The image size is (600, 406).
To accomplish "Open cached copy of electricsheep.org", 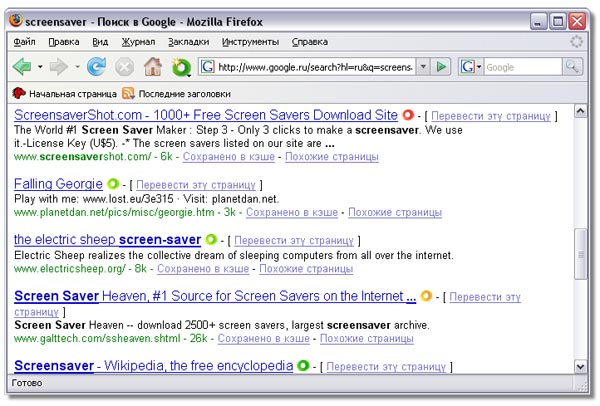I will pos(203,269).
